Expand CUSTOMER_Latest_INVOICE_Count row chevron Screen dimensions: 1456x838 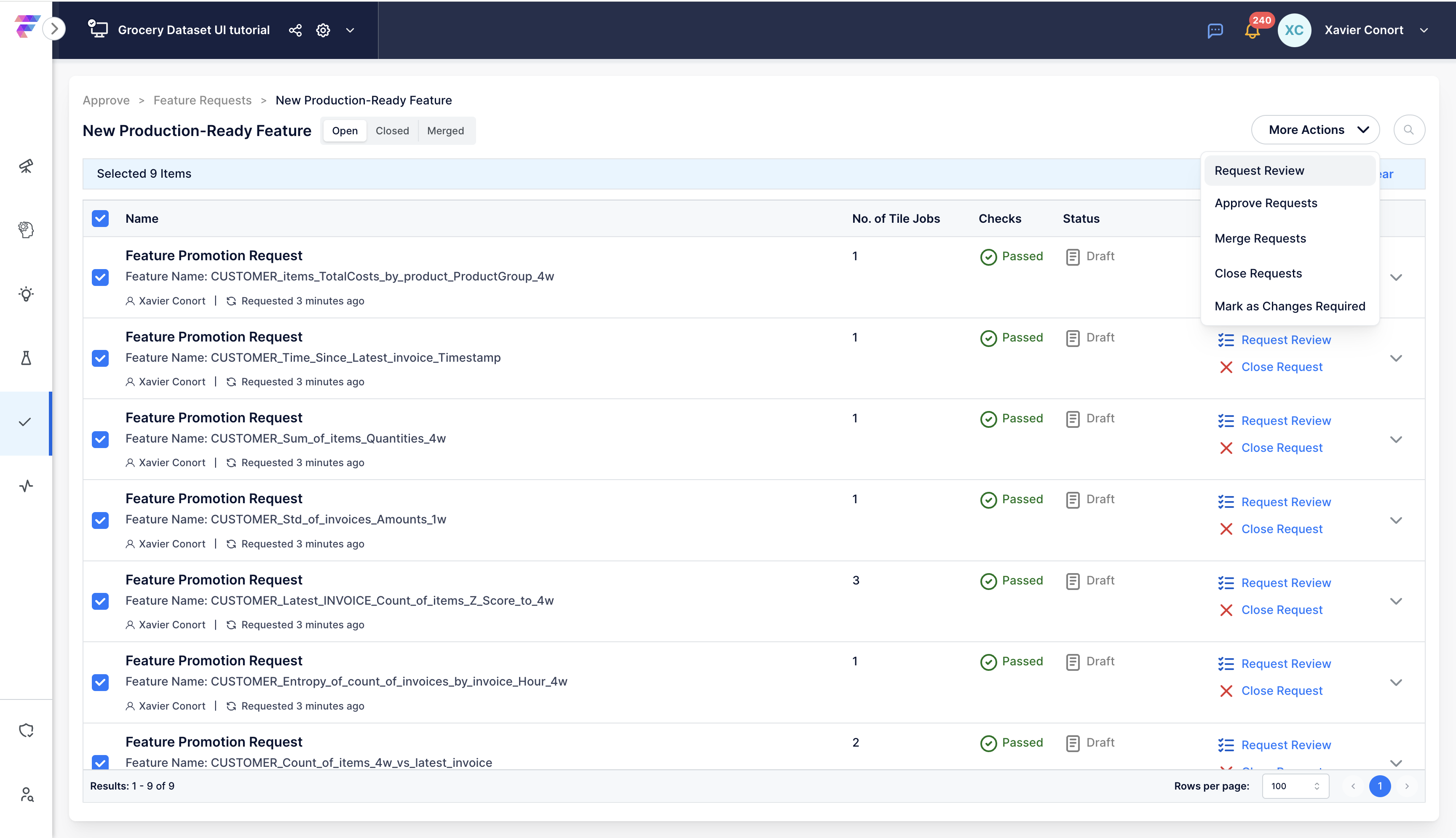pos(1396,601)
